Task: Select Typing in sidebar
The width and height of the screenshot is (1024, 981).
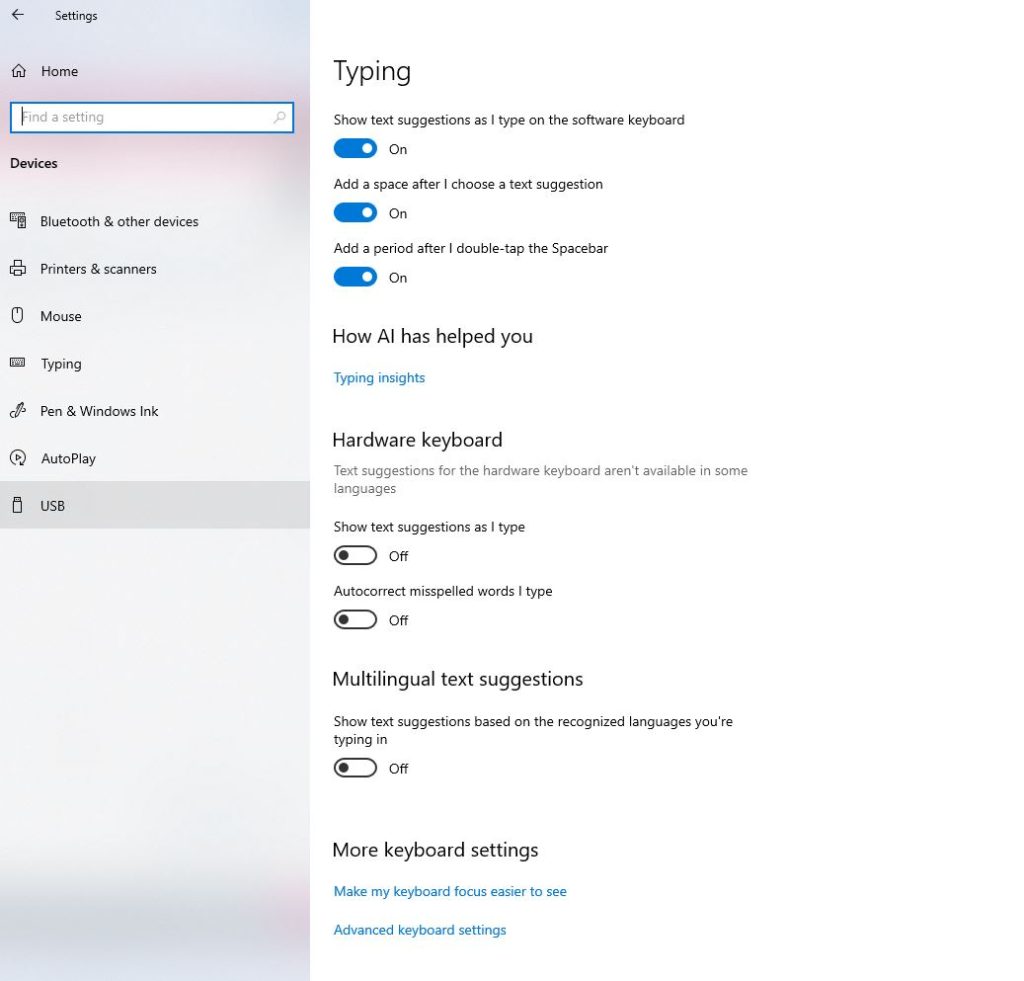Action: [x=155, y=363]
